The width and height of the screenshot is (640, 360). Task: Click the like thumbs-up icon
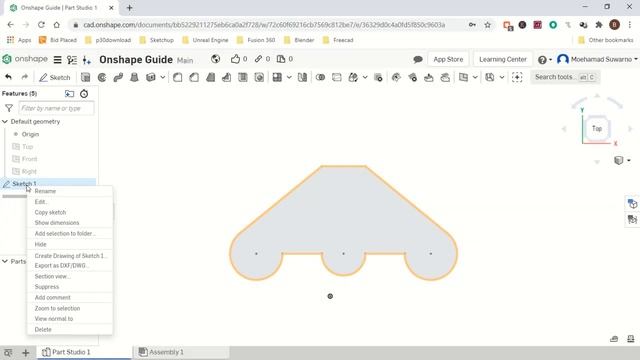(x=235, y=59)
